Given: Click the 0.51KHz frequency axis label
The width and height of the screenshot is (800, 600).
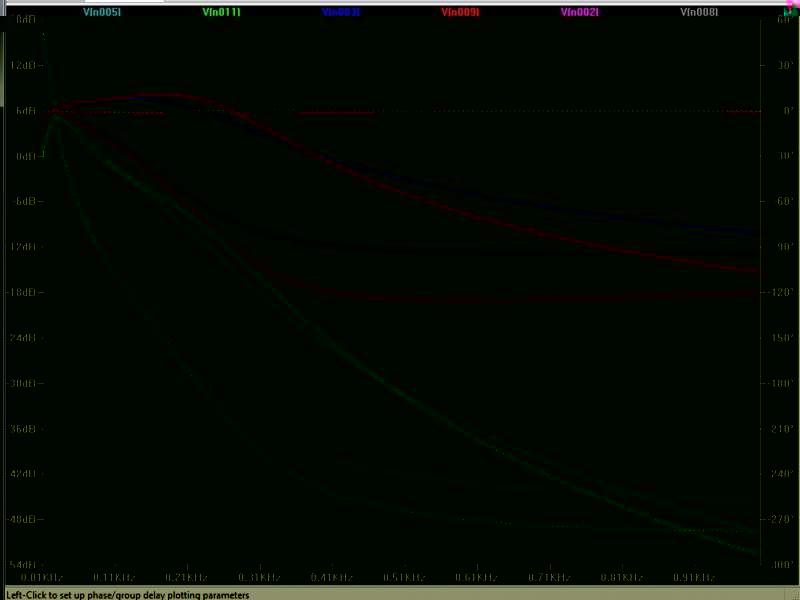Looking at the screenshot, I should 405,578.
